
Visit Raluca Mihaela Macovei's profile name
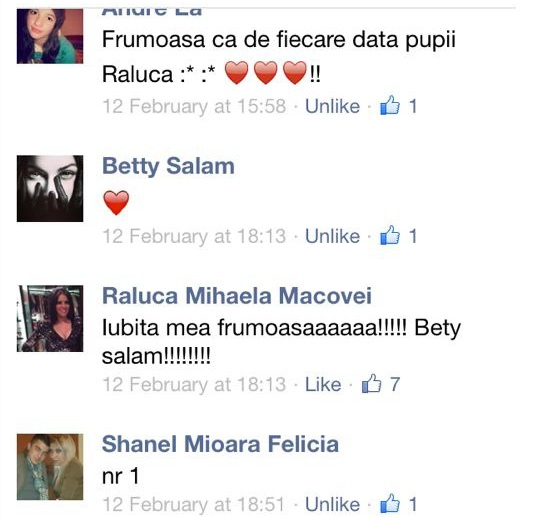click(237, 295)
